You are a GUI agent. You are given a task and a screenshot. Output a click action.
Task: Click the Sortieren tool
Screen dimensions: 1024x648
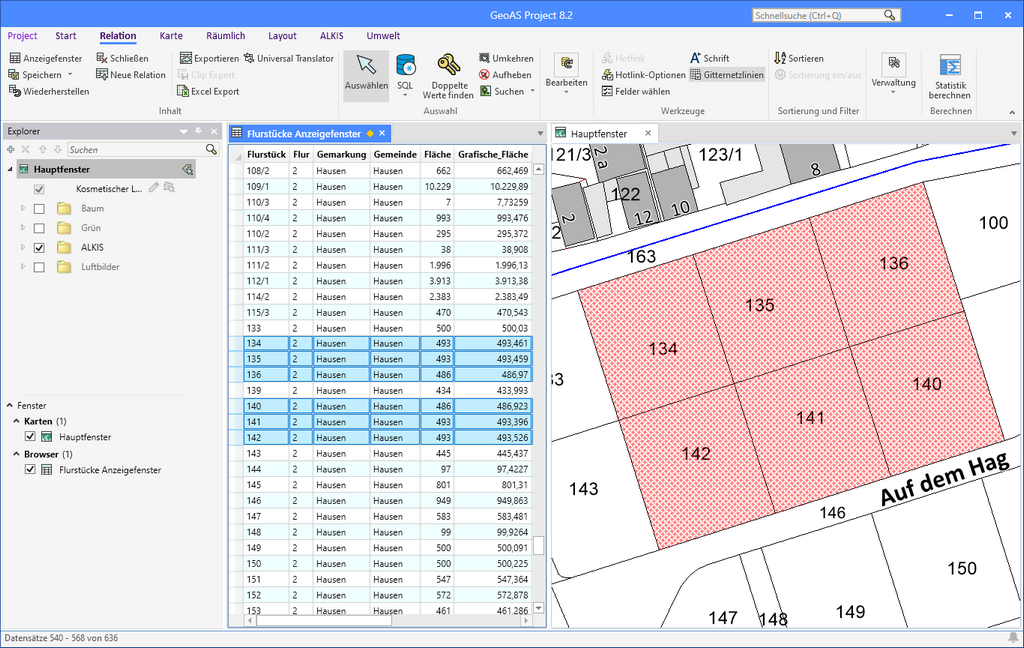(x=799, y=58)
